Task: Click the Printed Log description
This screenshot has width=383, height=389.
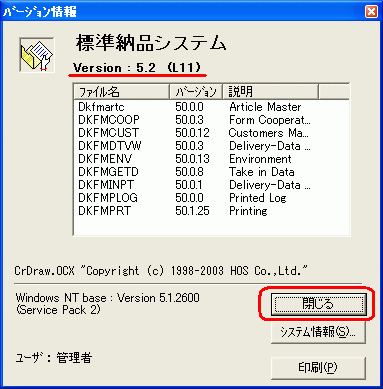Action: [258, 198]
